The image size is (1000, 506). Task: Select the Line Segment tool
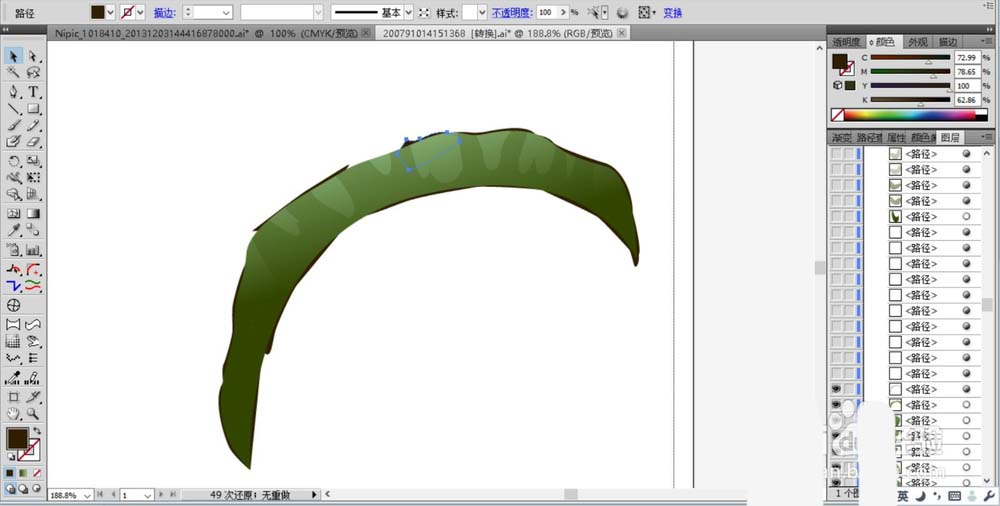pos(13,108)
